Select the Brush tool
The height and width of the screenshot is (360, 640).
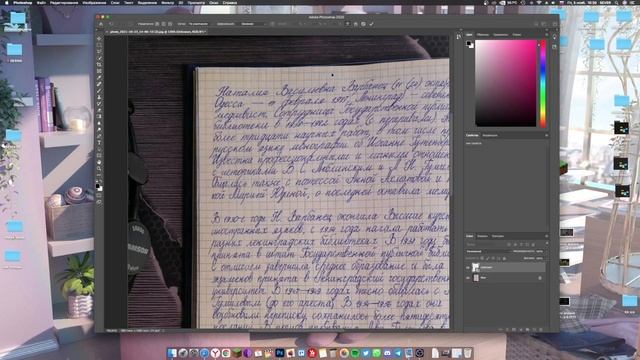click(x=99, y=91)
